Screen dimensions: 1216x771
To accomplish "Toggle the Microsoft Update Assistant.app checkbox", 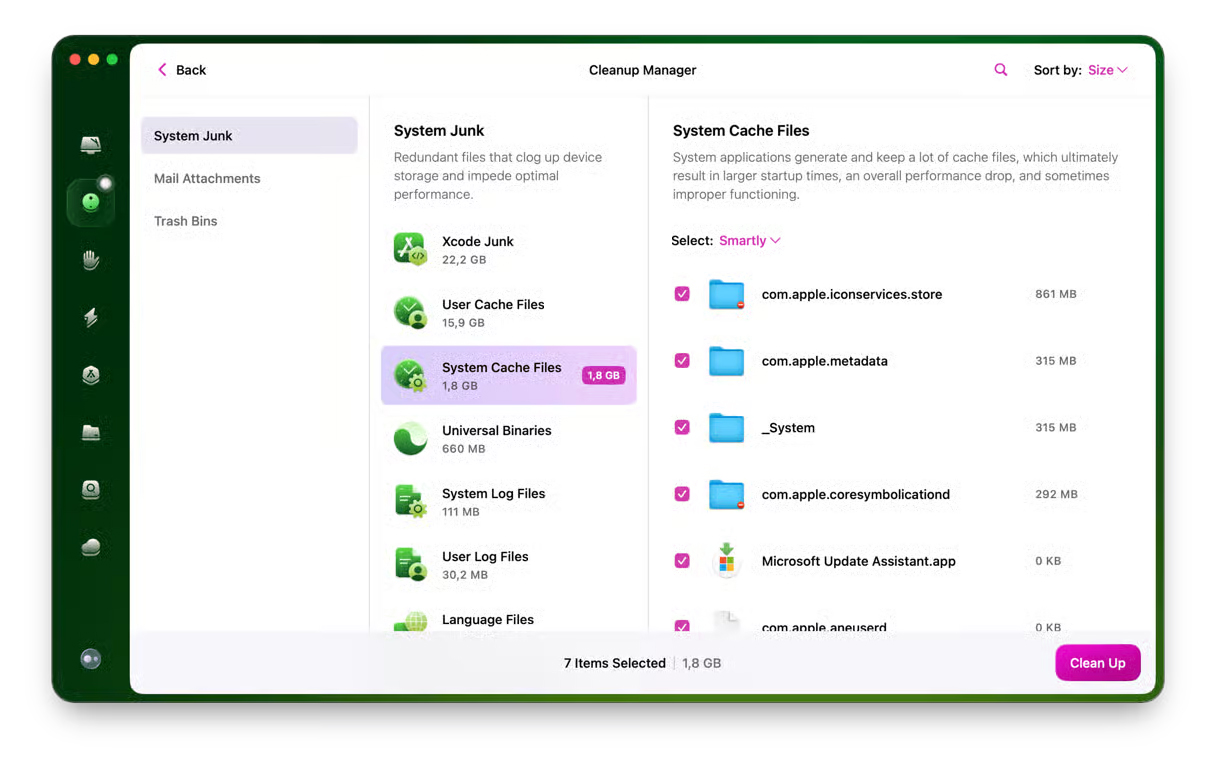I will 682,561.
